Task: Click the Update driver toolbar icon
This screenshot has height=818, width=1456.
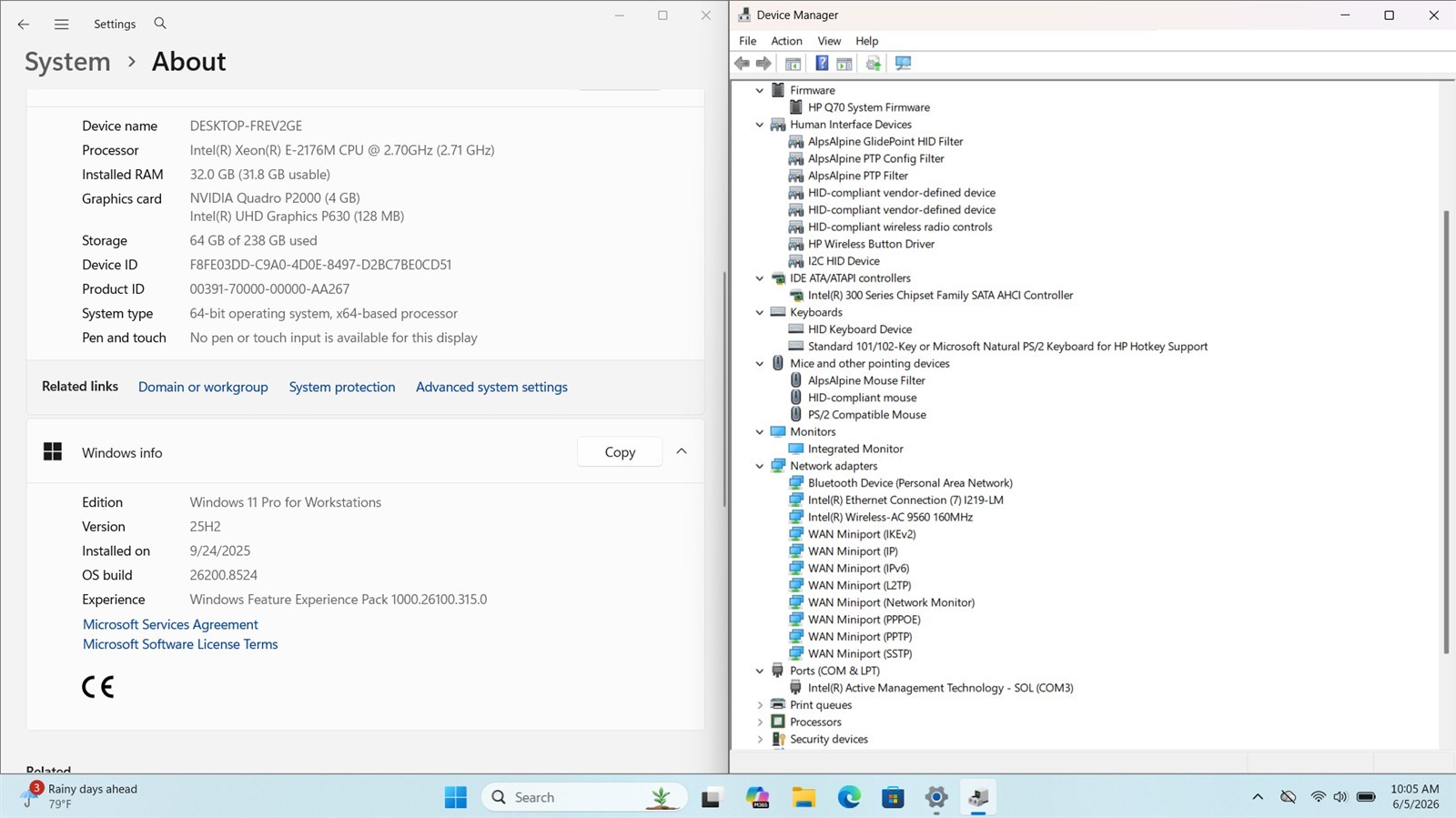Action: click(874, 64)
